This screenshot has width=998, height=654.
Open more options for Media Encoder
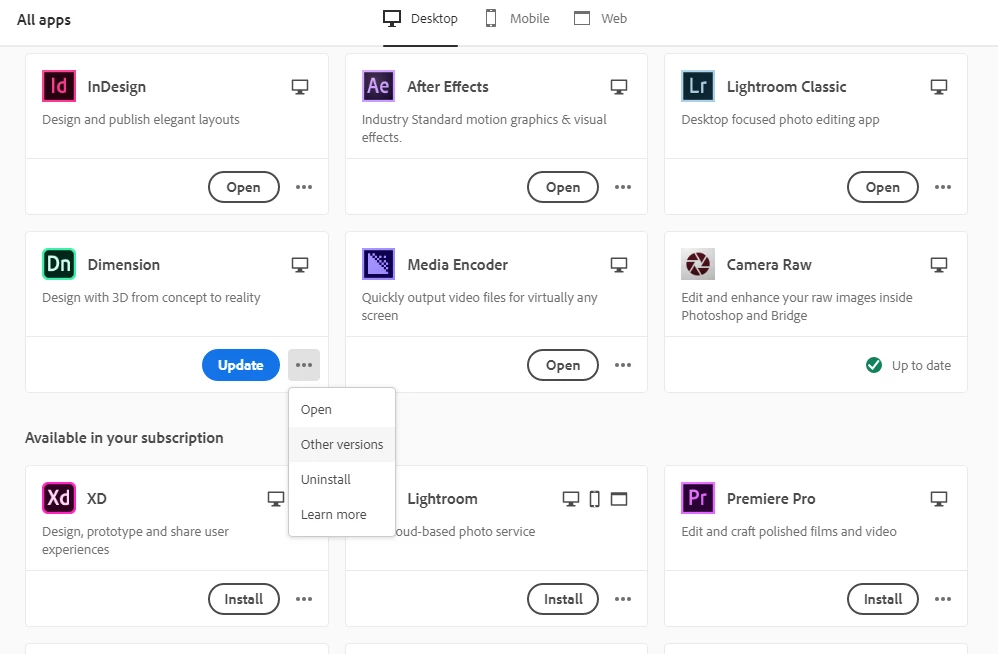coord(622,365)
